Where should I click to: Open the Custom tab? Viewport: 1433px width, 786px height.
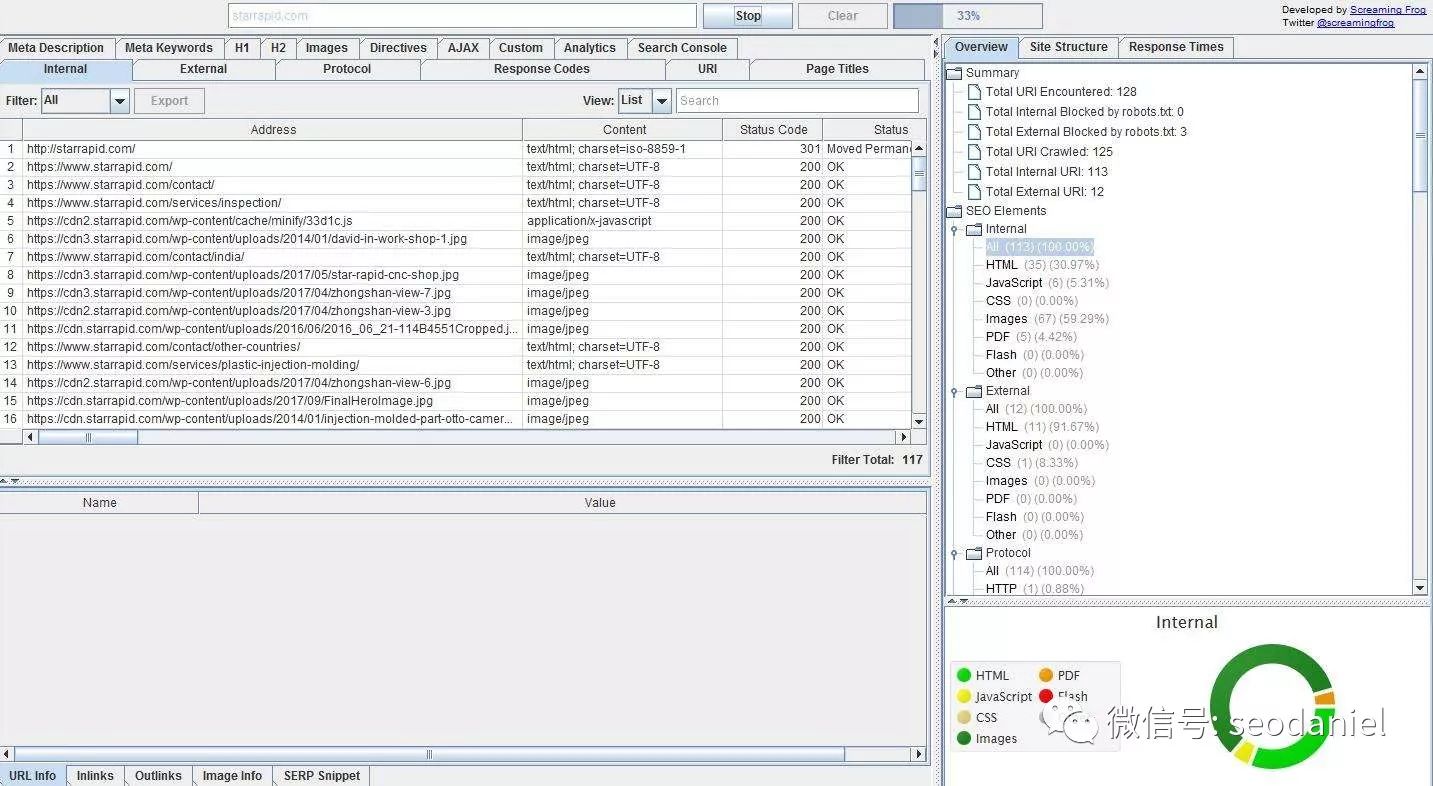521,48
